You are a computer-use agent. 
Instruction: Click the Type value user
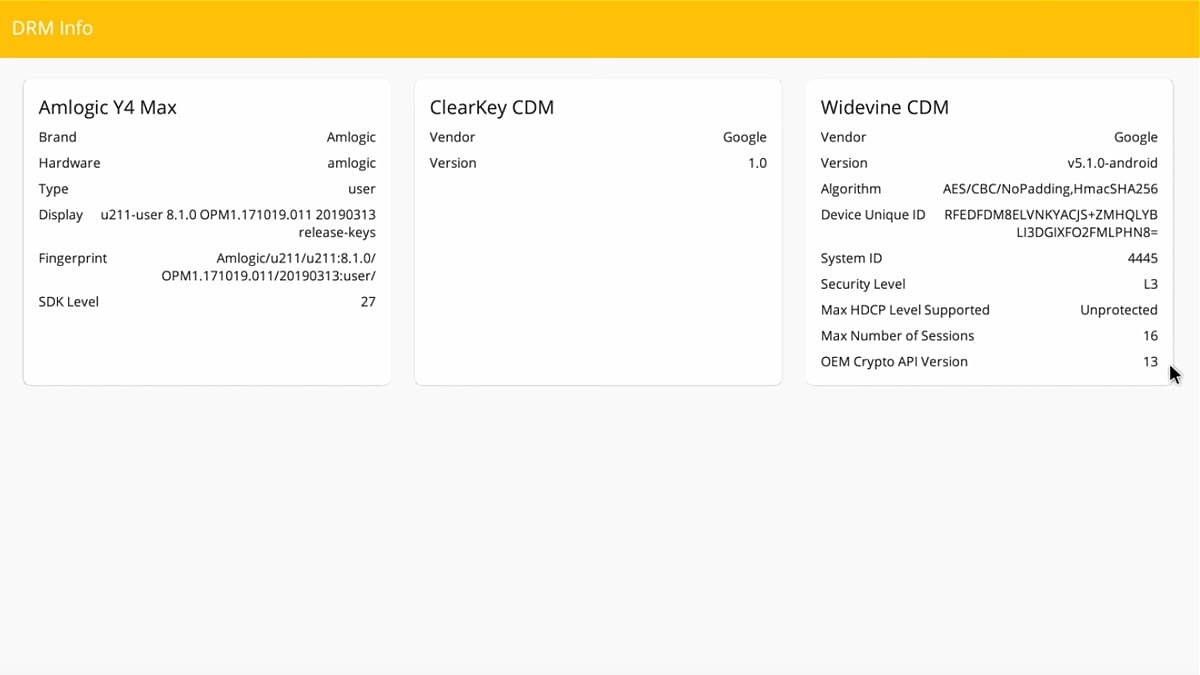[x=362, y=189]
